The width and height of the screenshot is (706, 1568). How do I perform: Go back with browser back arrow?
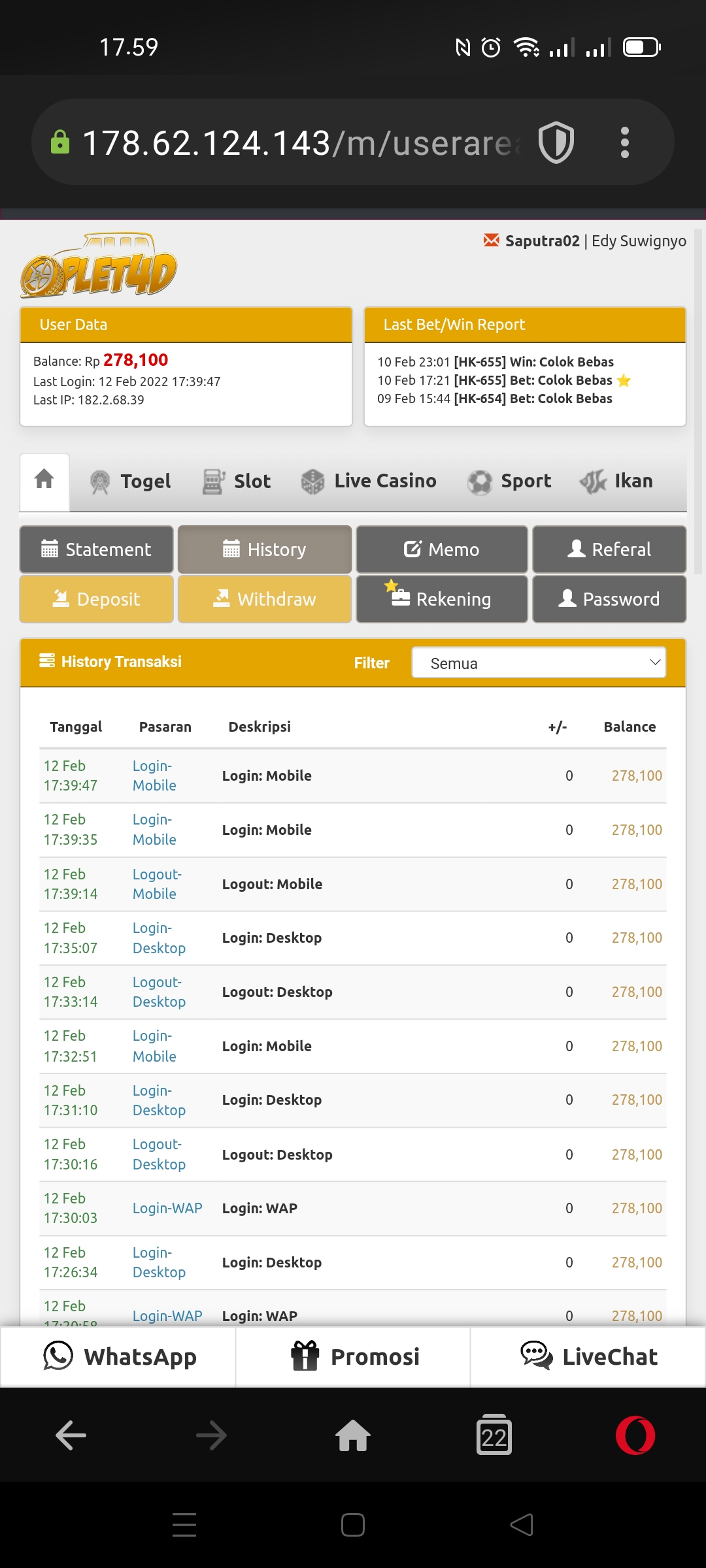[x=71, y=1435]
